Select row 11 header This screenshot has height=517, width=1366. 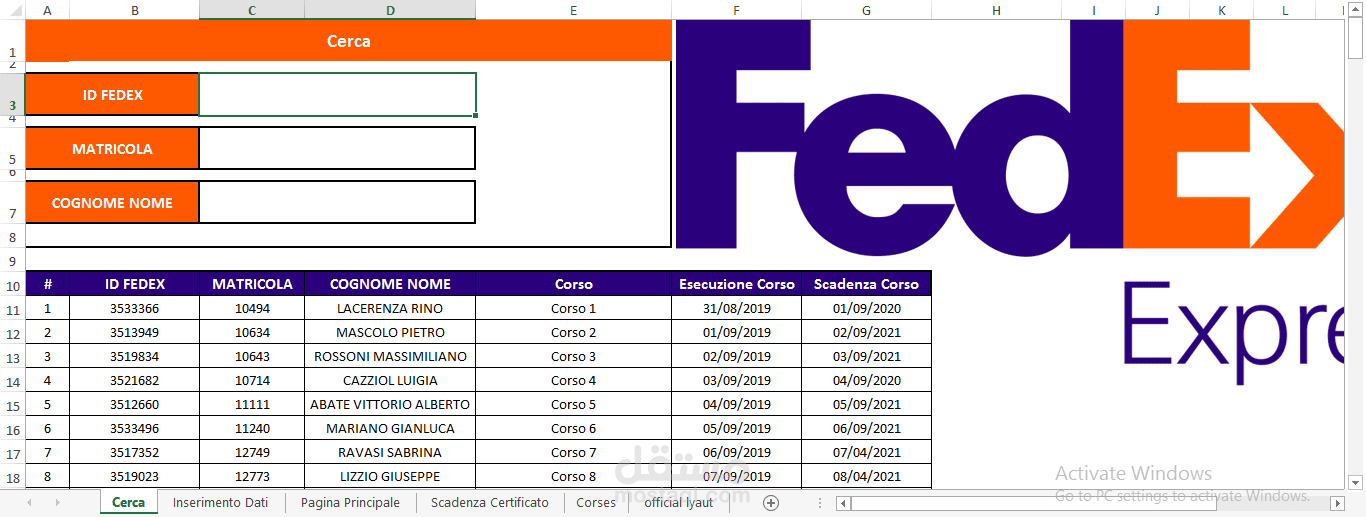(x=12, y=309)
